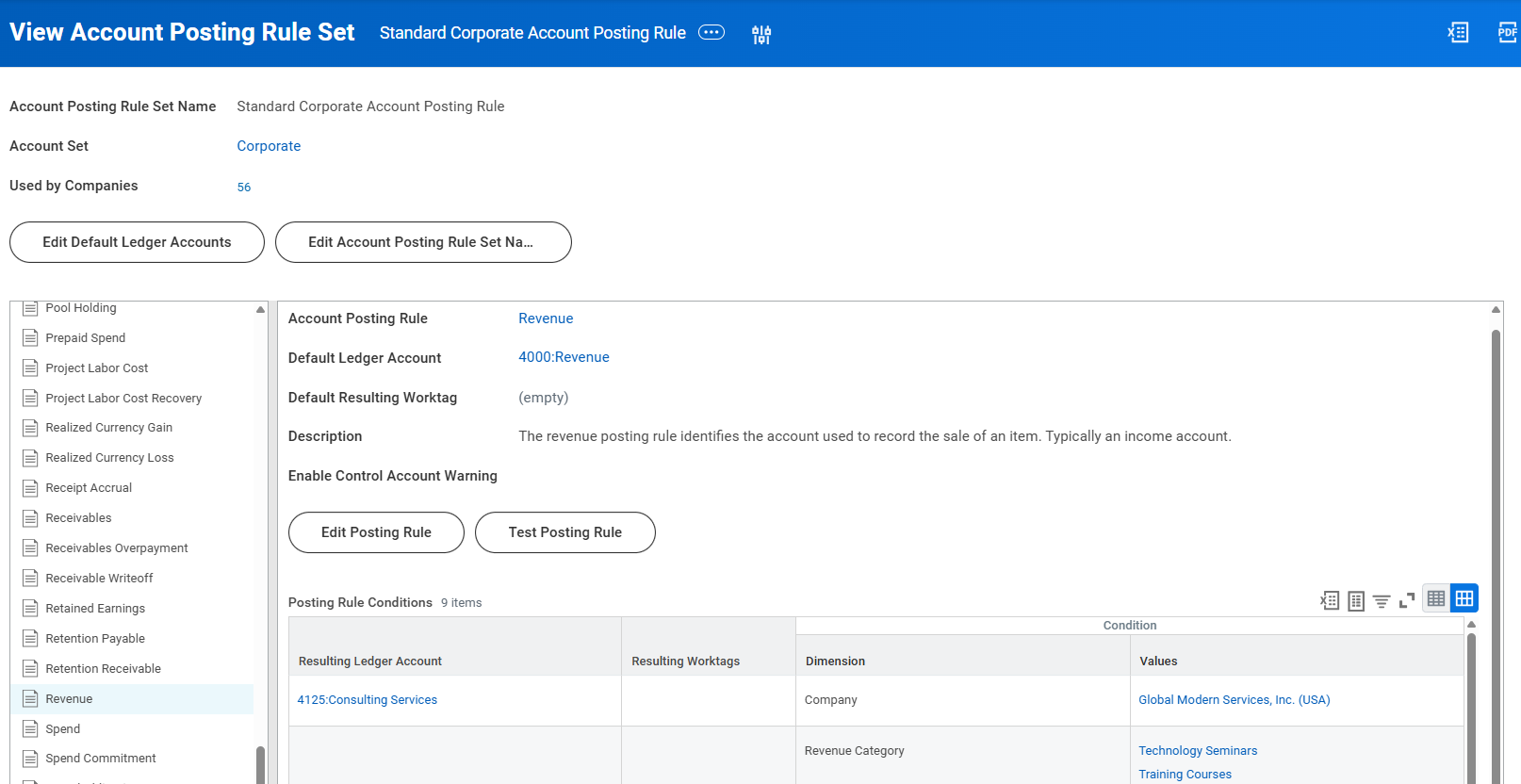Click the document icon beside Realized Currency Gain

point(30,428)
